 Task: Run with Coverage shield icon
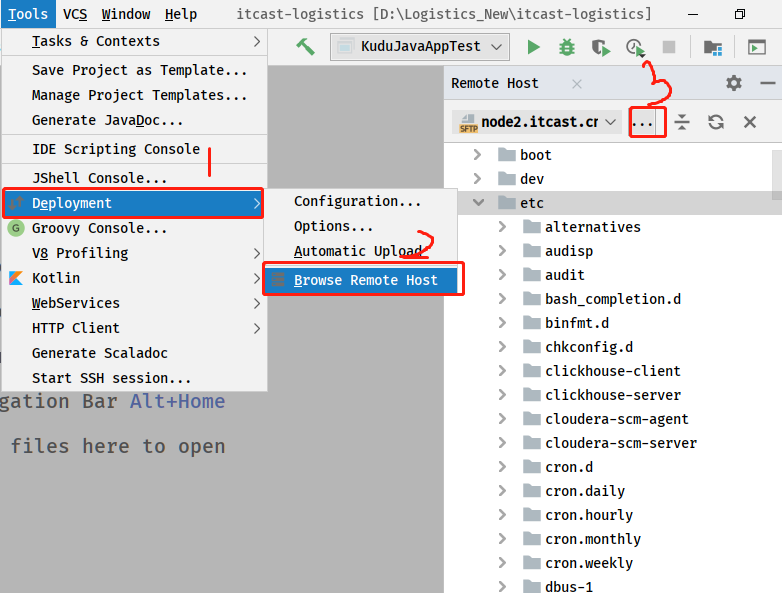pos(600,47)
